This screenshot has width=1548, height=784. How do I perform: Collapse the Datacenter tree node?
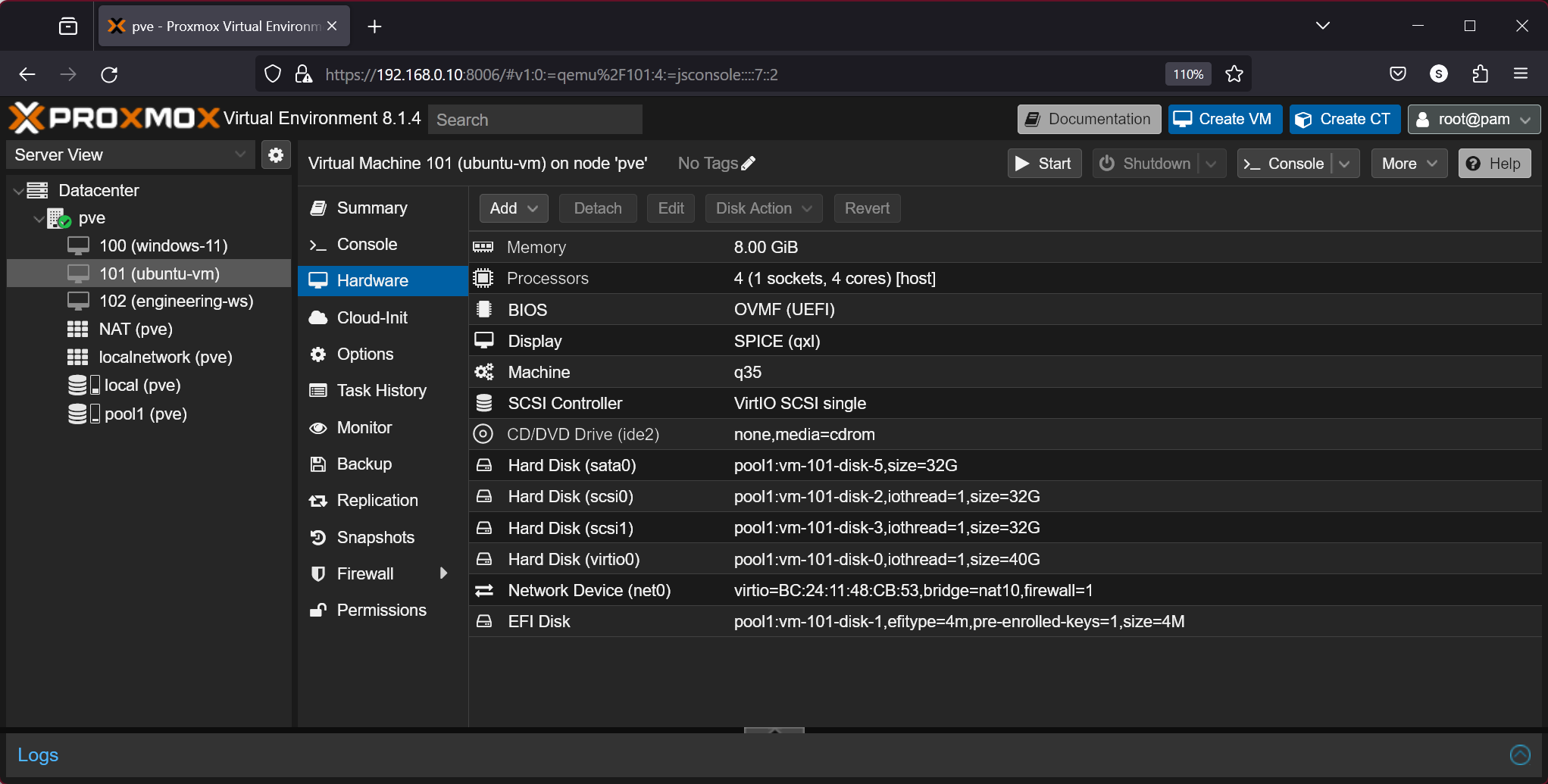(18, 191)
